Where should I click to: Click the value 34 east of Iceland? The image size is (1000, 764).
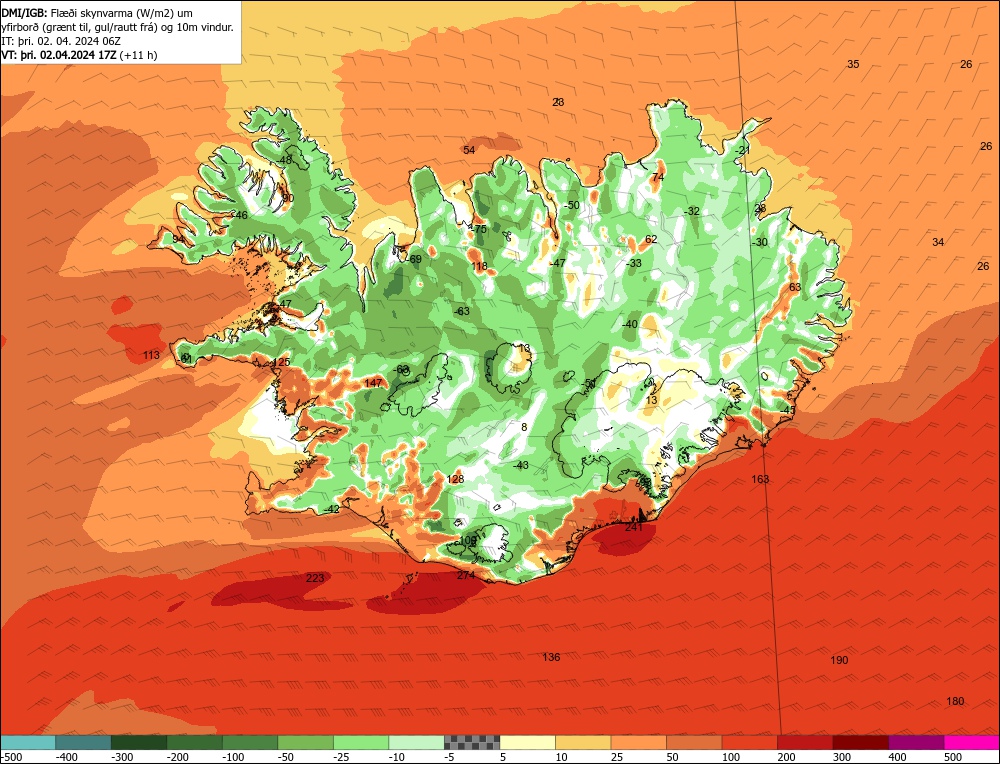point(938,242)
